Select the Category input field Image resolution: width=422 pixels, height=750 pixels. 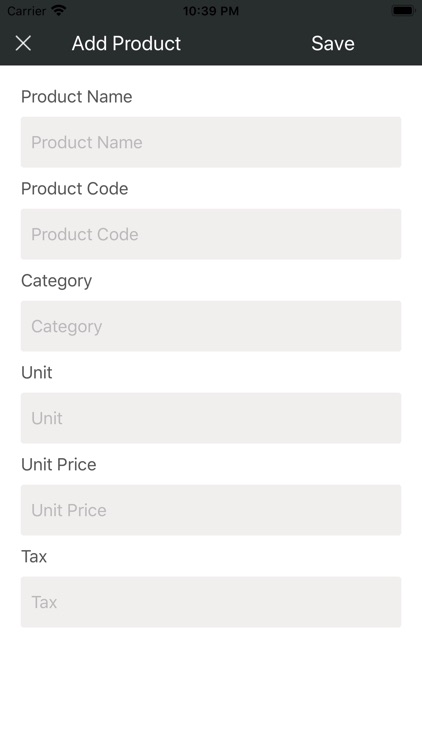pos(211,326)
